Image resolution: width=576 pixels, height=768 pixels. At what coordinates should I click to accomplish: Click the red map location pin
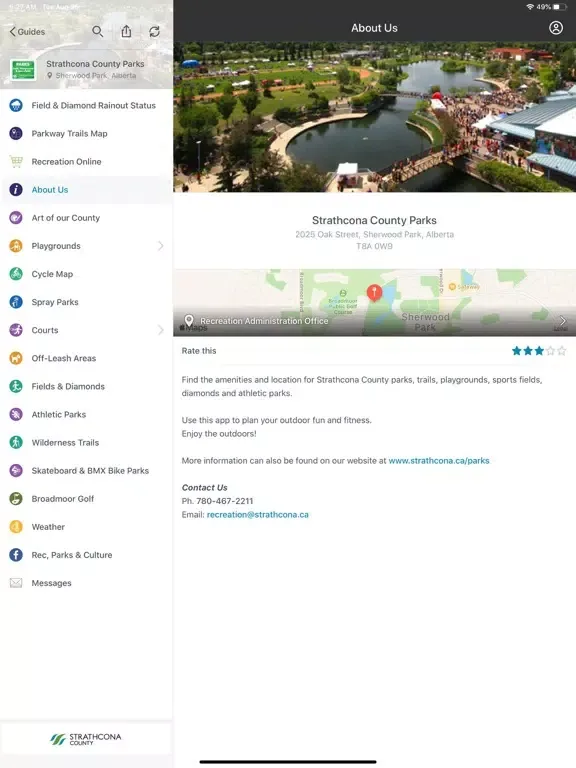click(375, 292)
